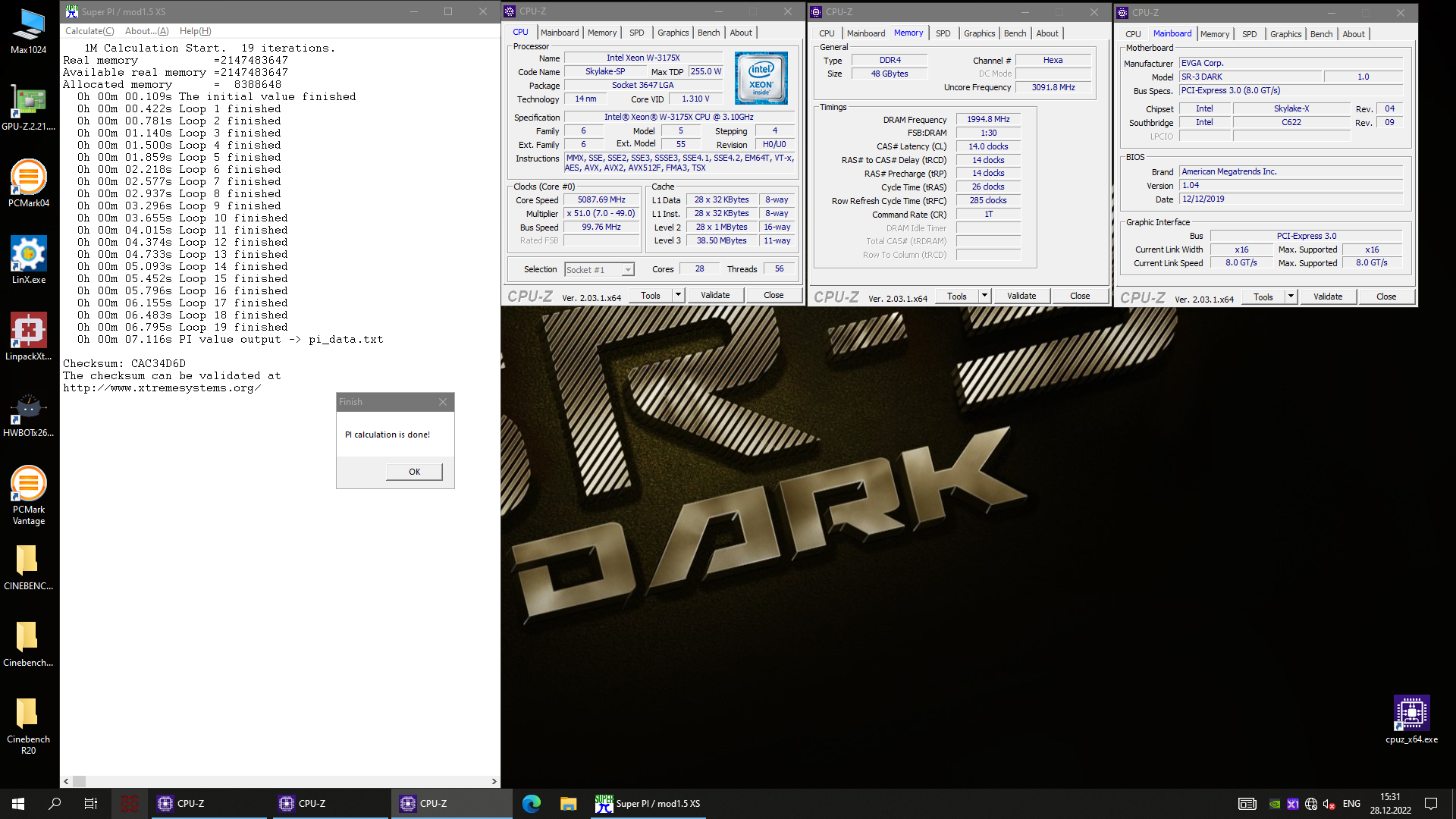Click Close button in first CPU-Z window

pyautogui.click(x=773, y=295)
